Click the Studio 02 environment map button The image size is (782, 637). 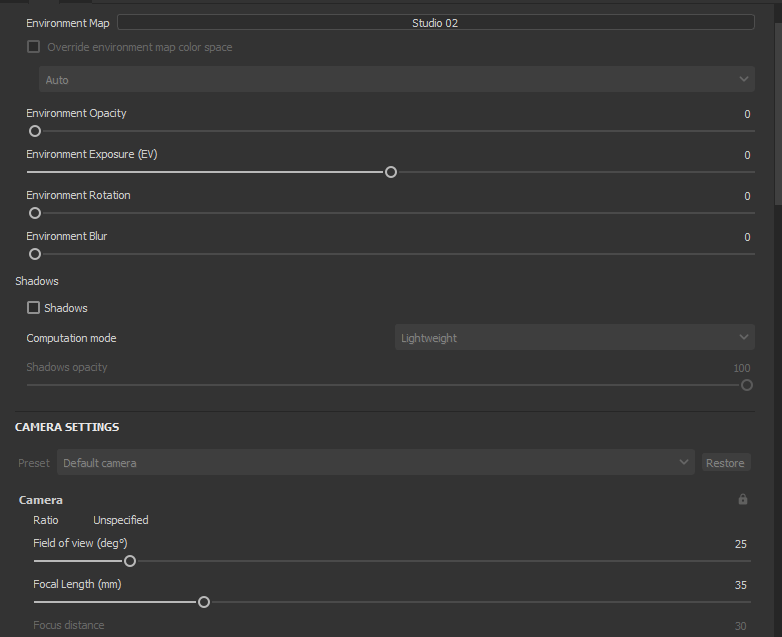tap(435, 22)
